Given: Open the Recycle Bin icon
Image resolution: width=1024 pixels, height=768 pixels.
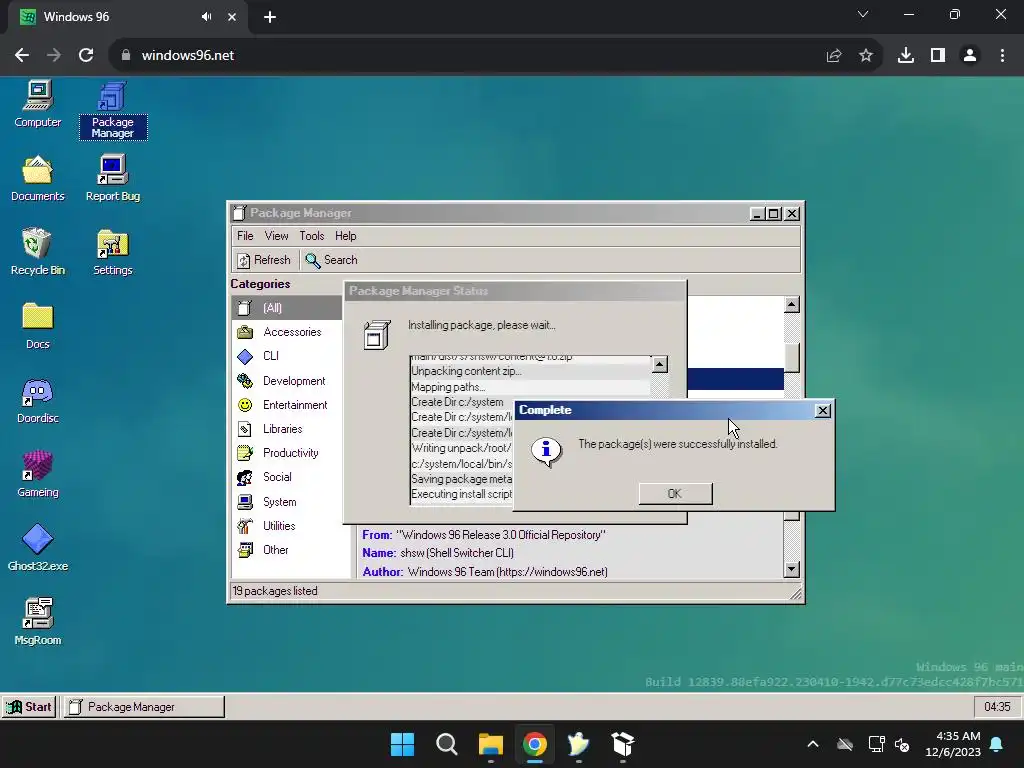Looking at the screenshot, I should 37,252.
